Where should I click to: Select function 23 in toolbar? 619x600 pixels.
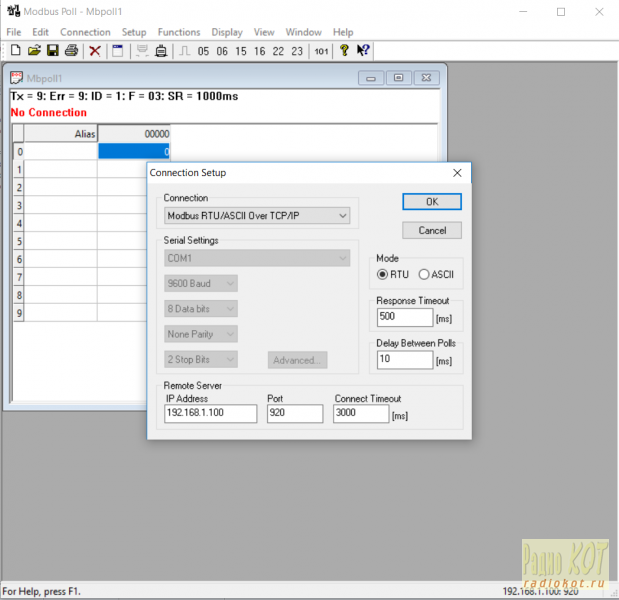[x=297, y=51]
